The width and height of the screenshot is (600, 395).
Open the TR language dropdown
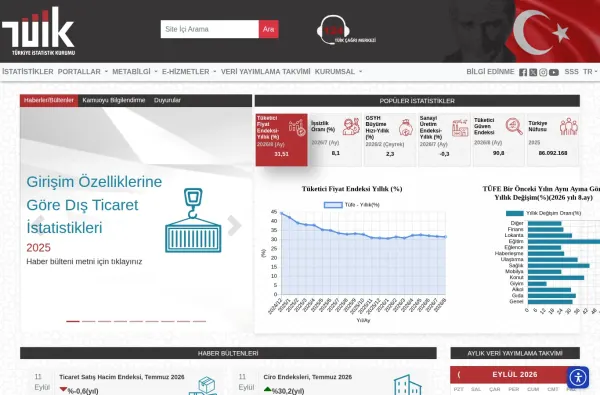coord(590,72)
